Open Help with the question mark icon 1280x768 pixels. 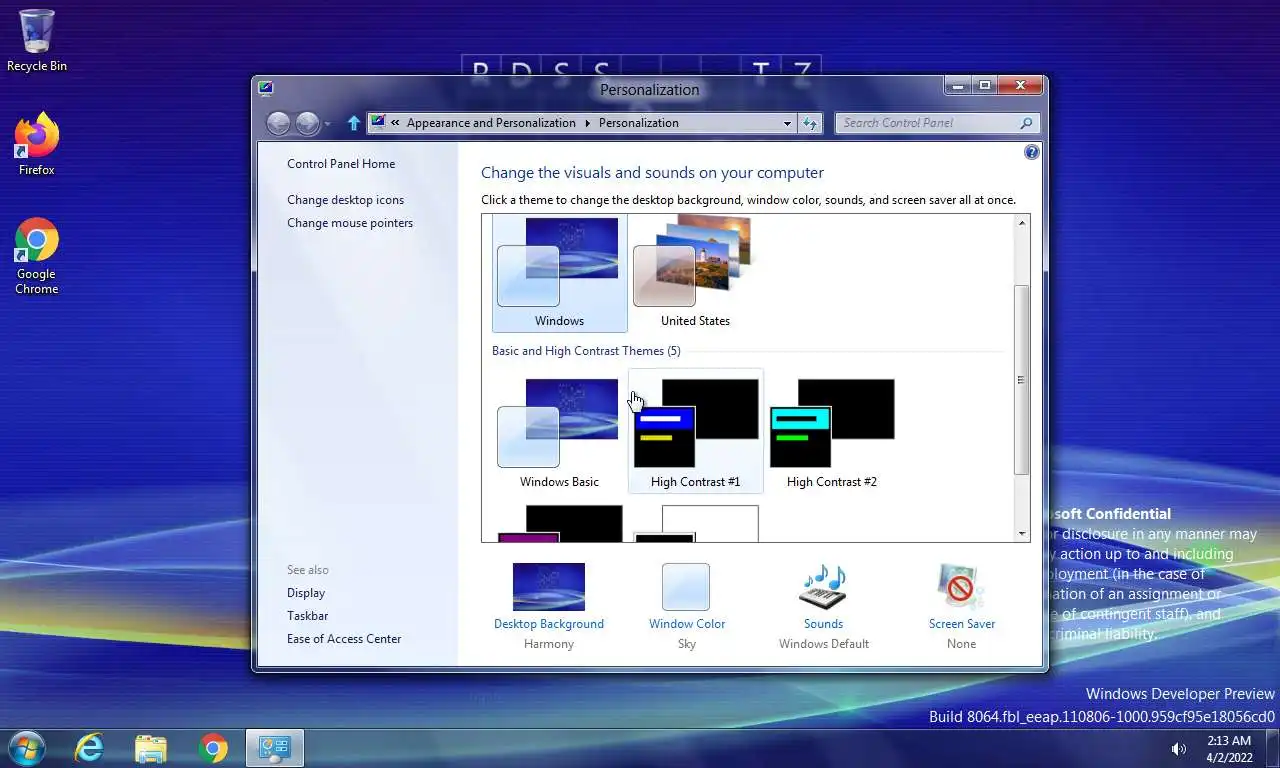point(1032,152)
